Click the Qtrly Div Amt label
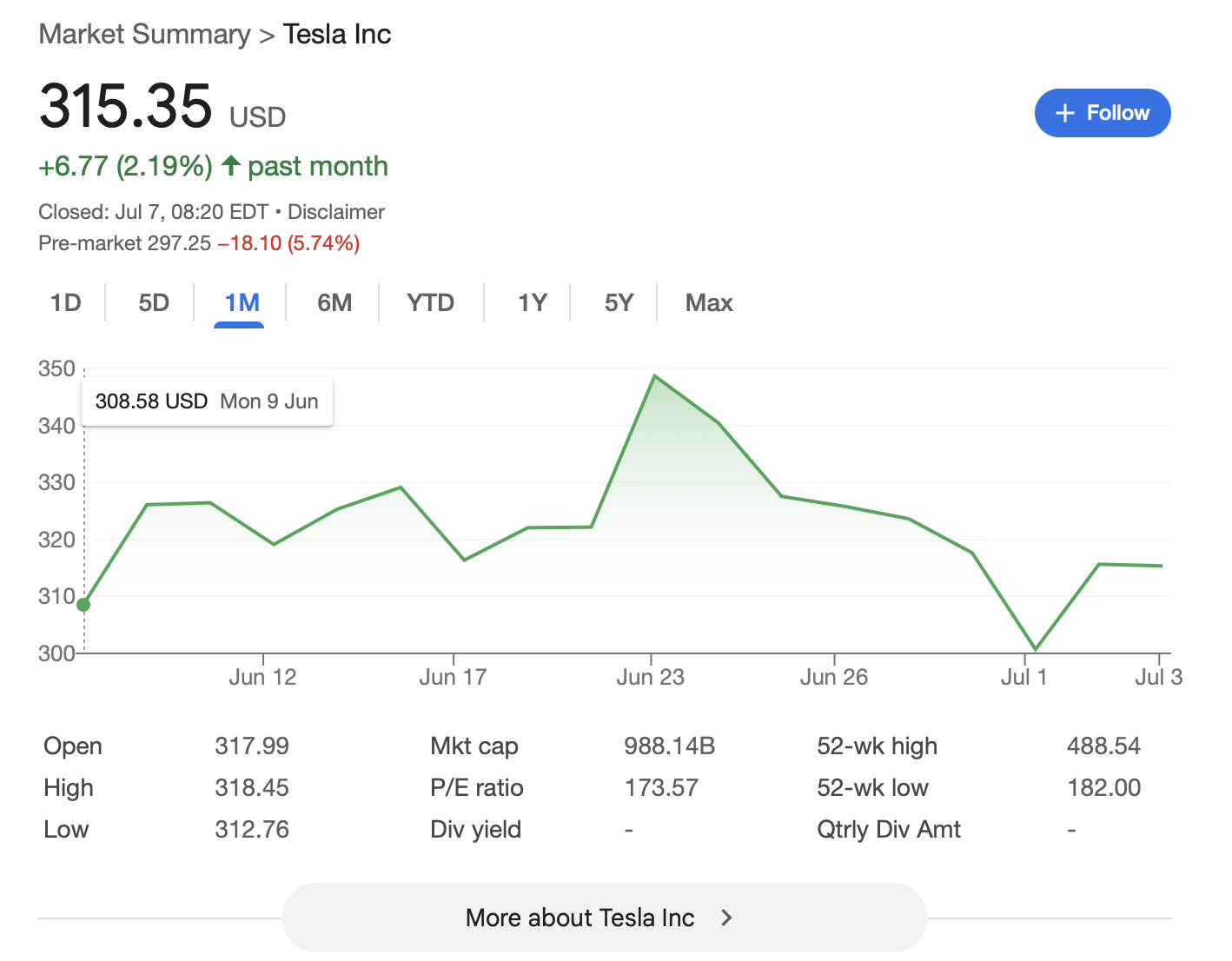This screenshot has width=1232, height=961. click(x=889, y=830)
